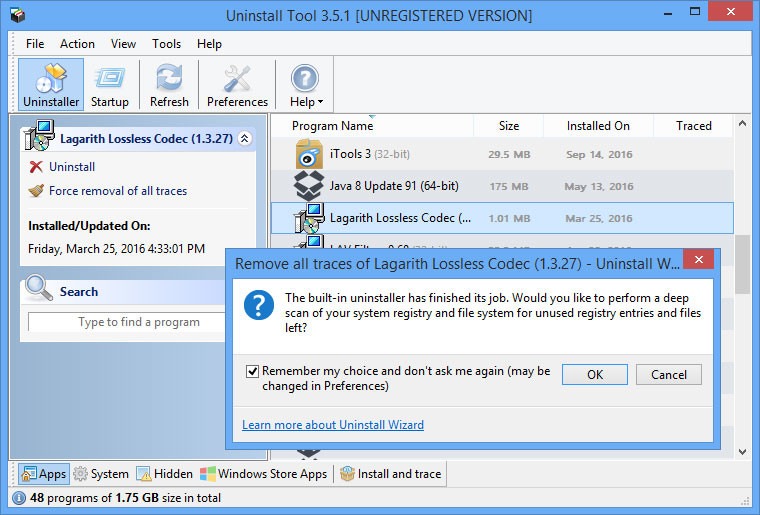Viewport: 760px width, 515px height.
Task: Choose Force removal of all traces
Action: tap(118, 191)
